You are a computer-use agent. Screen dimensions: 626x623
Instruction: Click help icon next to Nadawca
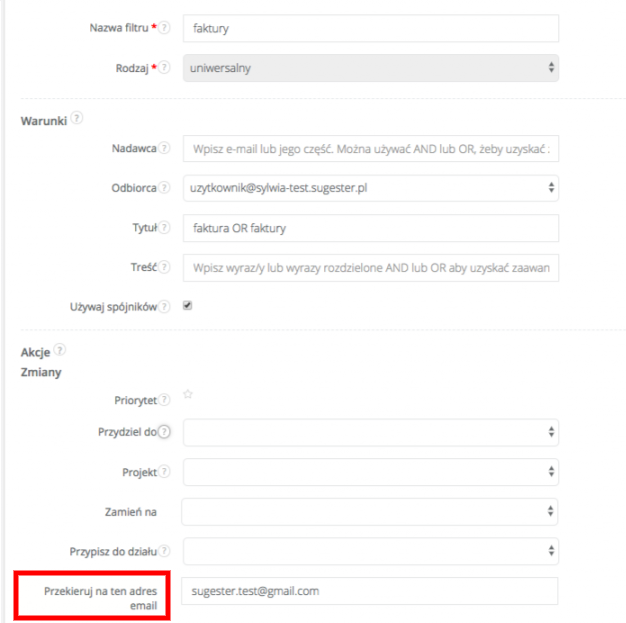165,148
